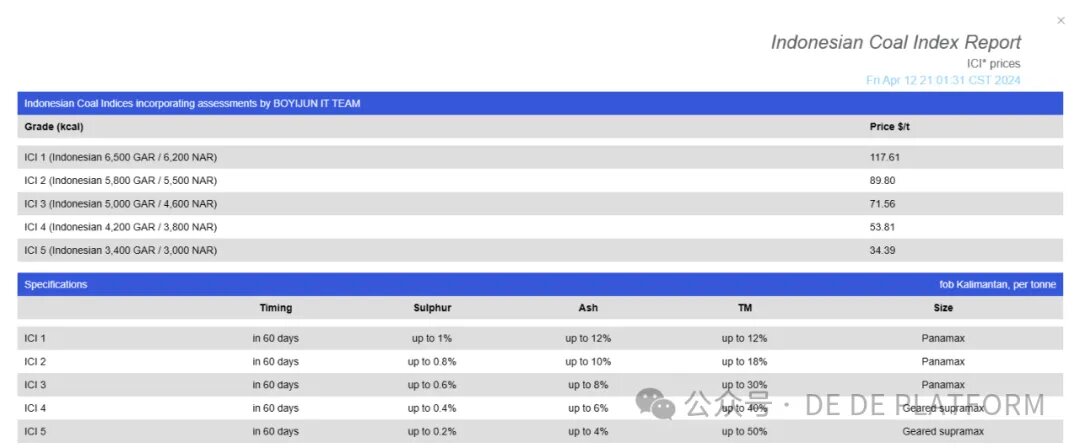Click the Ash column header
This screenshot has height=448, width=1080.
(588, 308)
